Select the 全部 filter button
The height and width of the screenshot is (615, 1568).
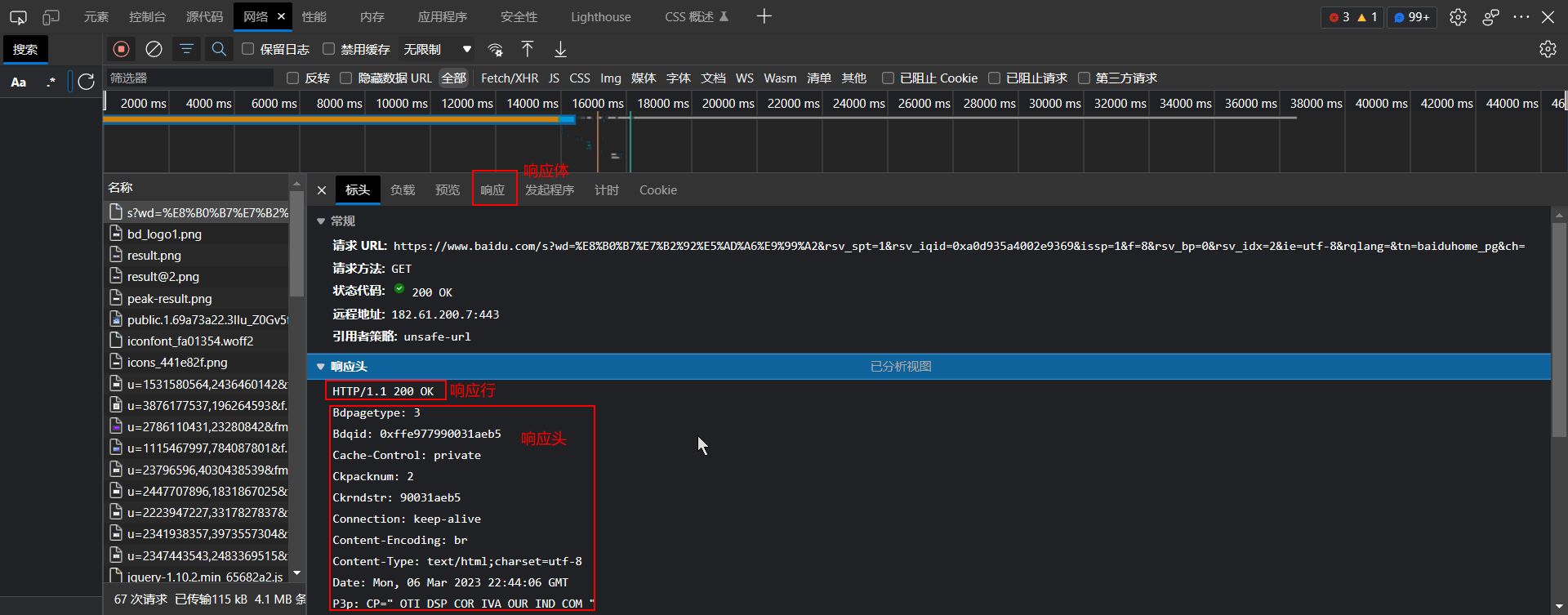pyautogui.click(x=454, y=78)
